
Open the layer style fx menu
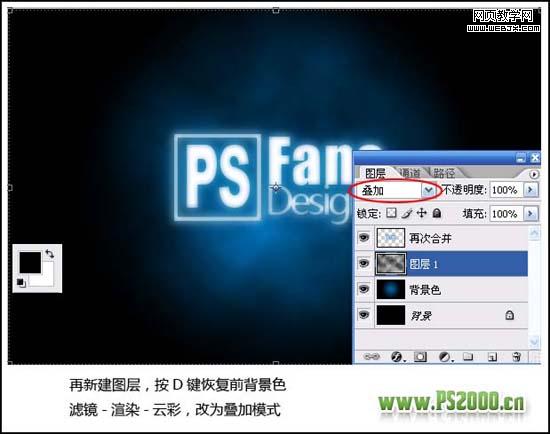tap(397, 357)
